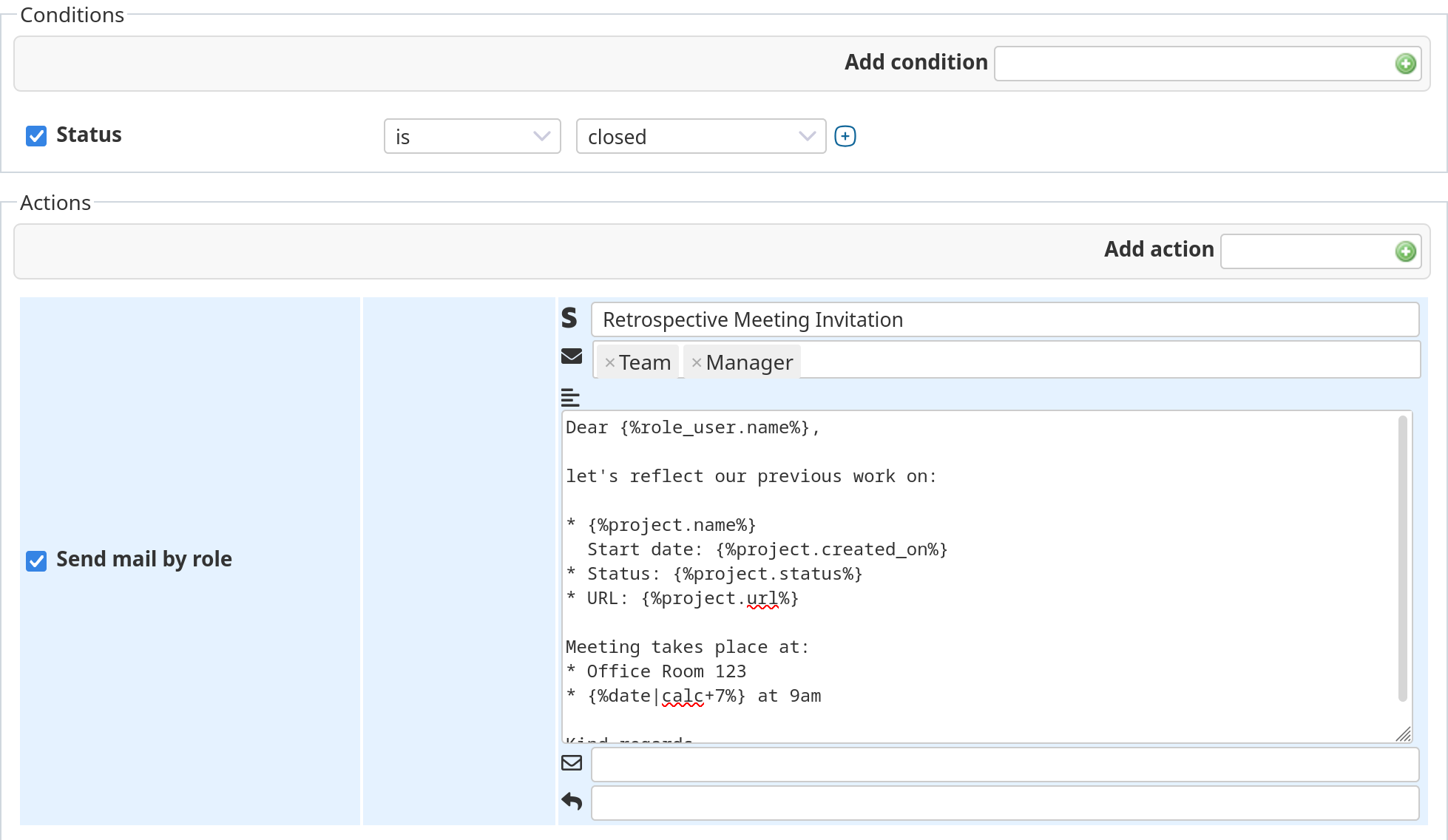
Task: Click the Add condition label
Action: tap(916, 62)
